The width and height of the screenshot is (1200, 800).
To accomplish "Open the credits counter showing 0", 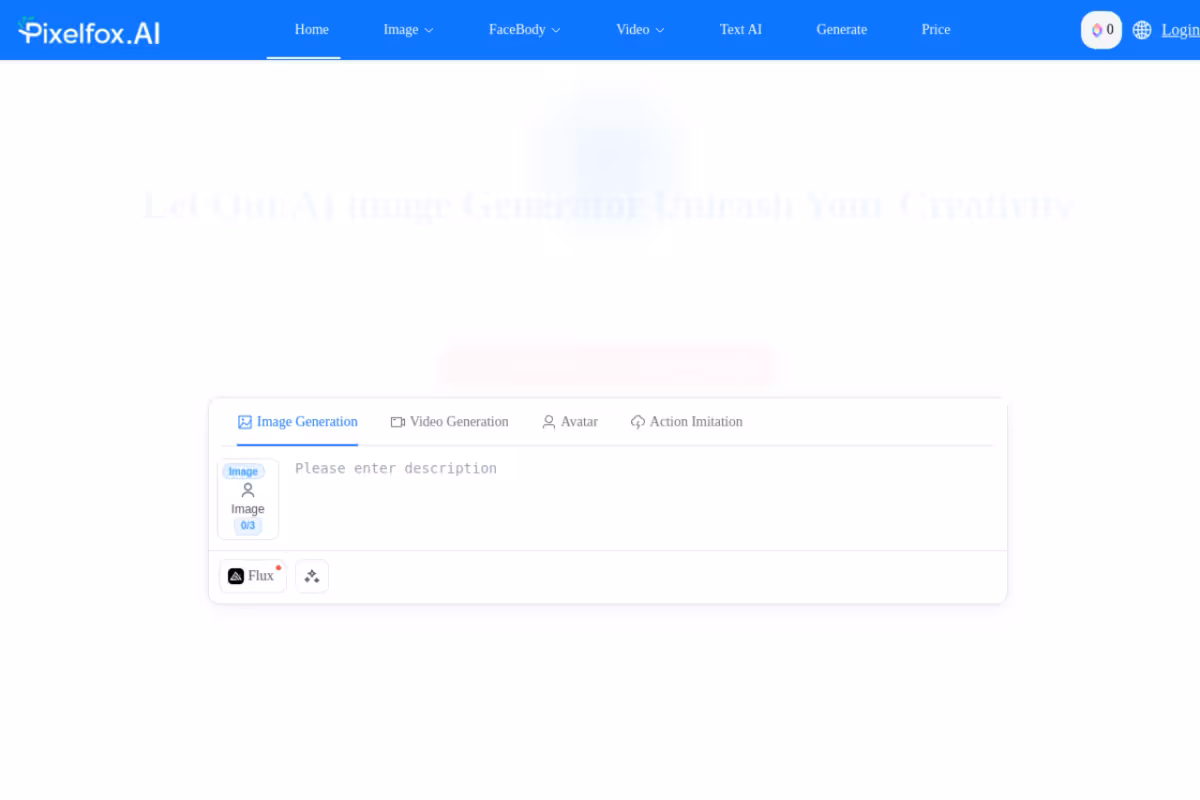I will point(1102,30).
